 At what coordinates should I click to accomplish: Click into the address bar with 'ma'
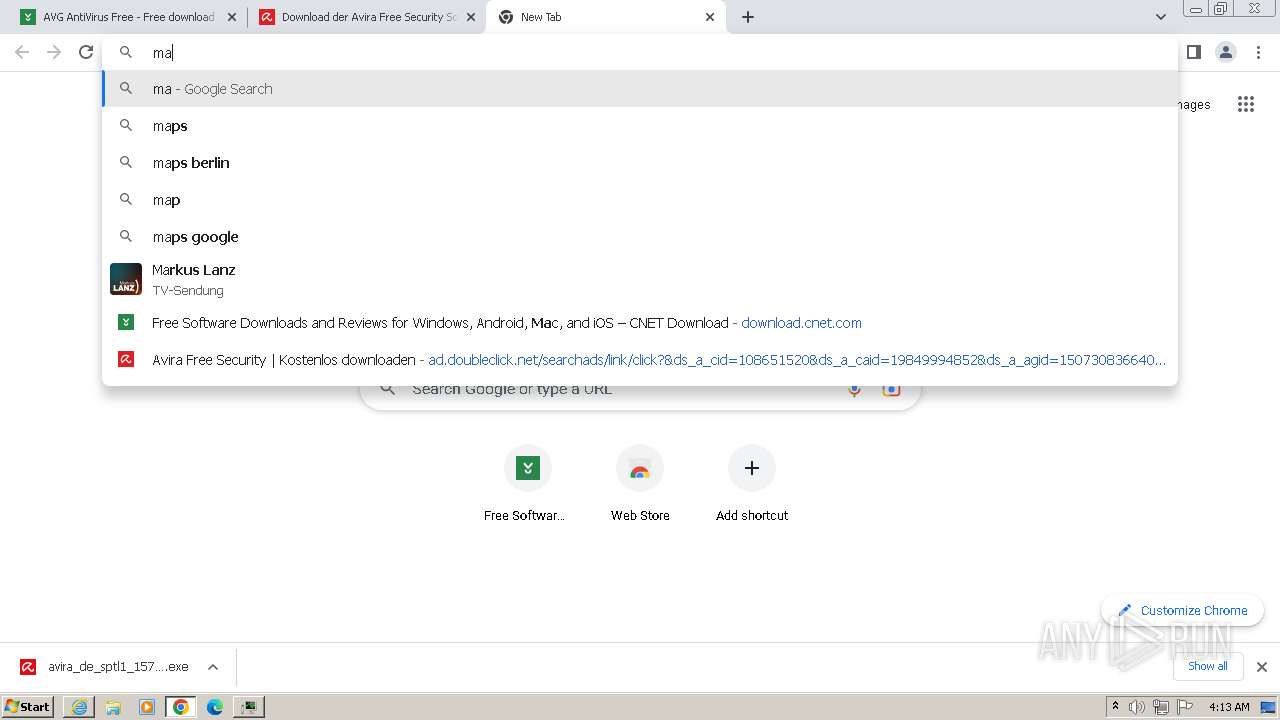pyautogui.click(x=640, y=52)
